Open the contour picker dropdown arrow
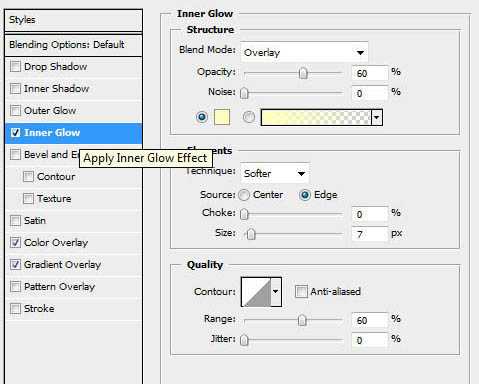 [x=276, y=292]
